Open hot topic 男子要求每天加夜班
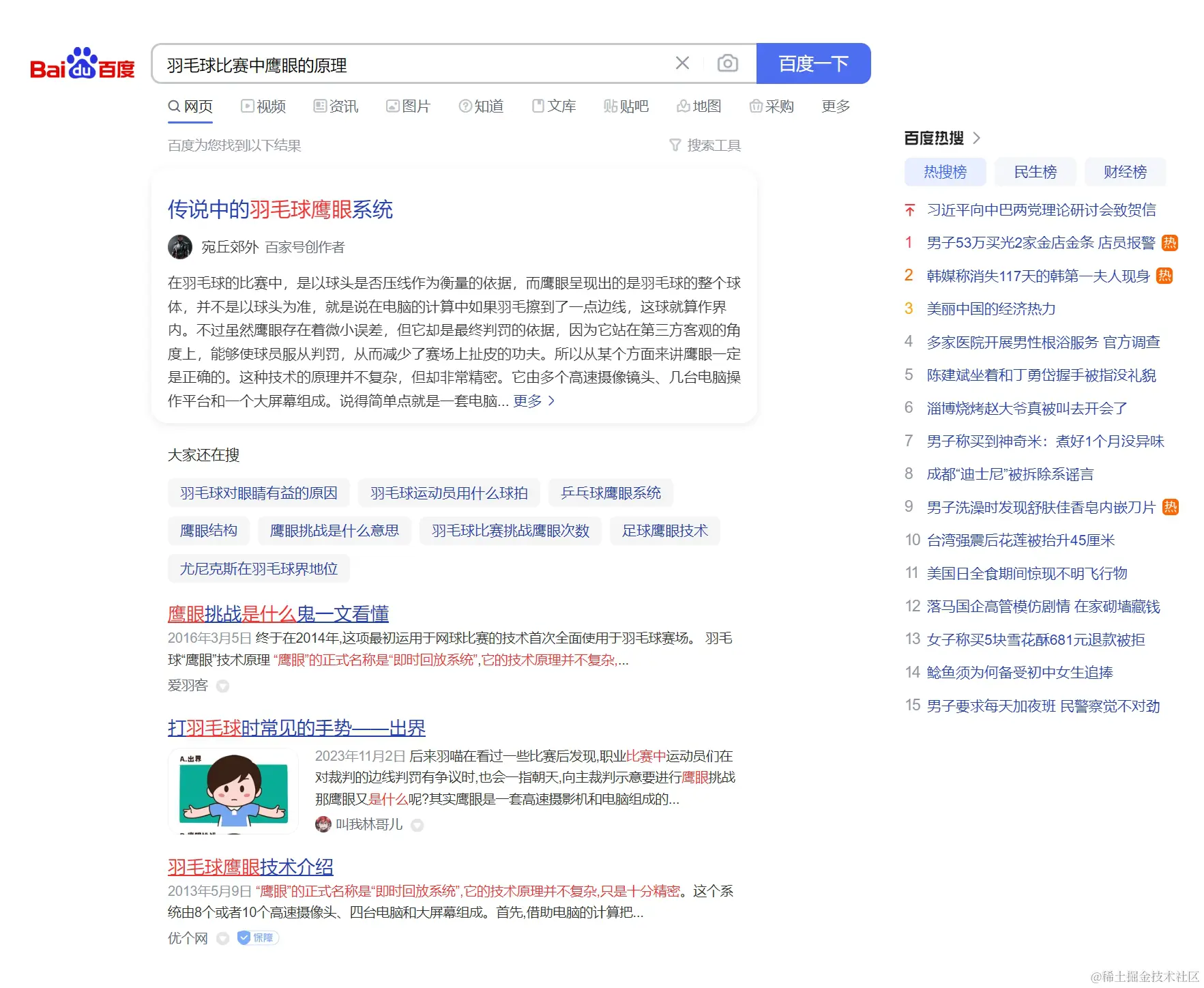 [1044, 706]
